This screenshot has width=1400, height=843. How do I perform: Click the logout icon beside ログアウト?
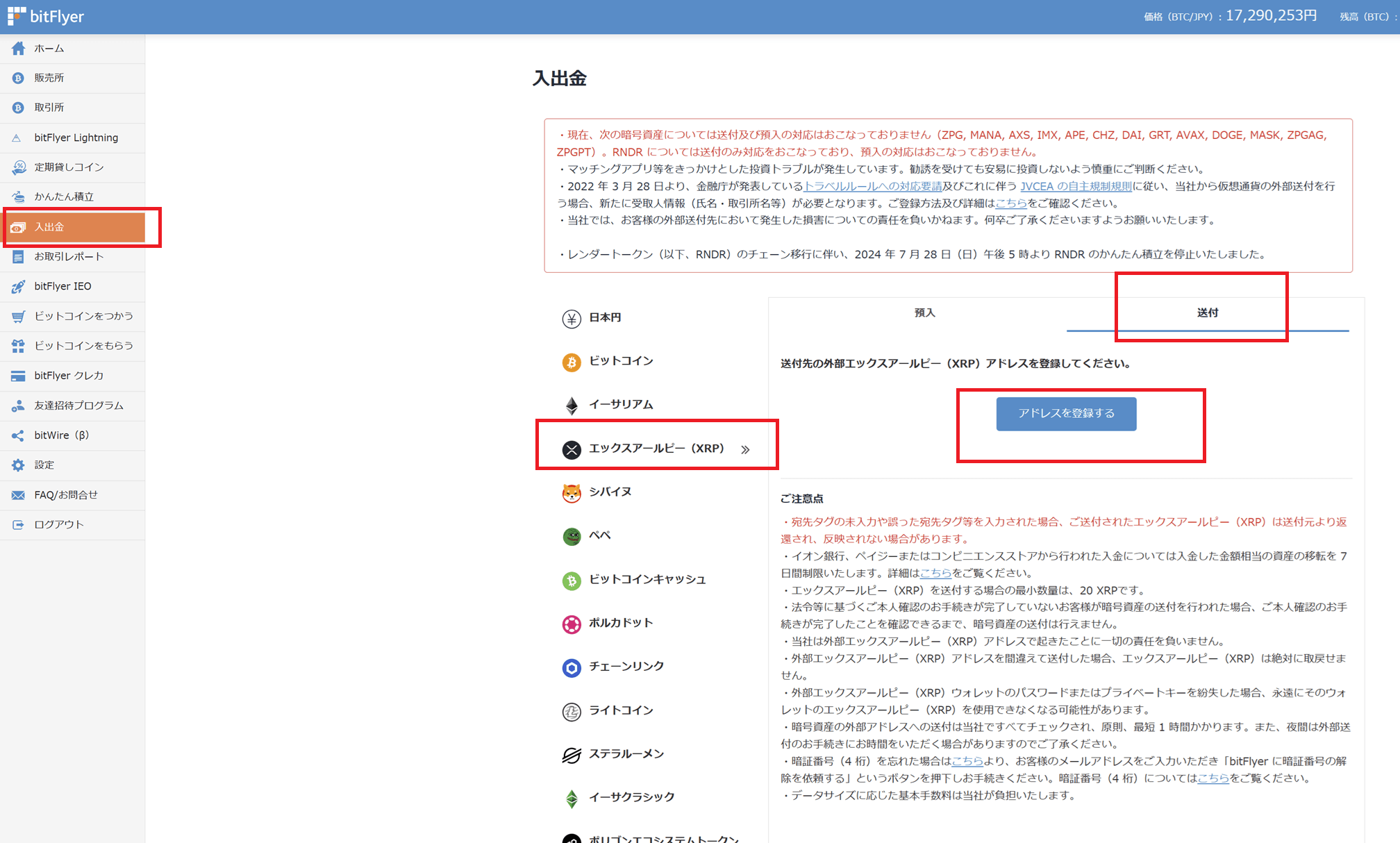(x=18, y=525)
